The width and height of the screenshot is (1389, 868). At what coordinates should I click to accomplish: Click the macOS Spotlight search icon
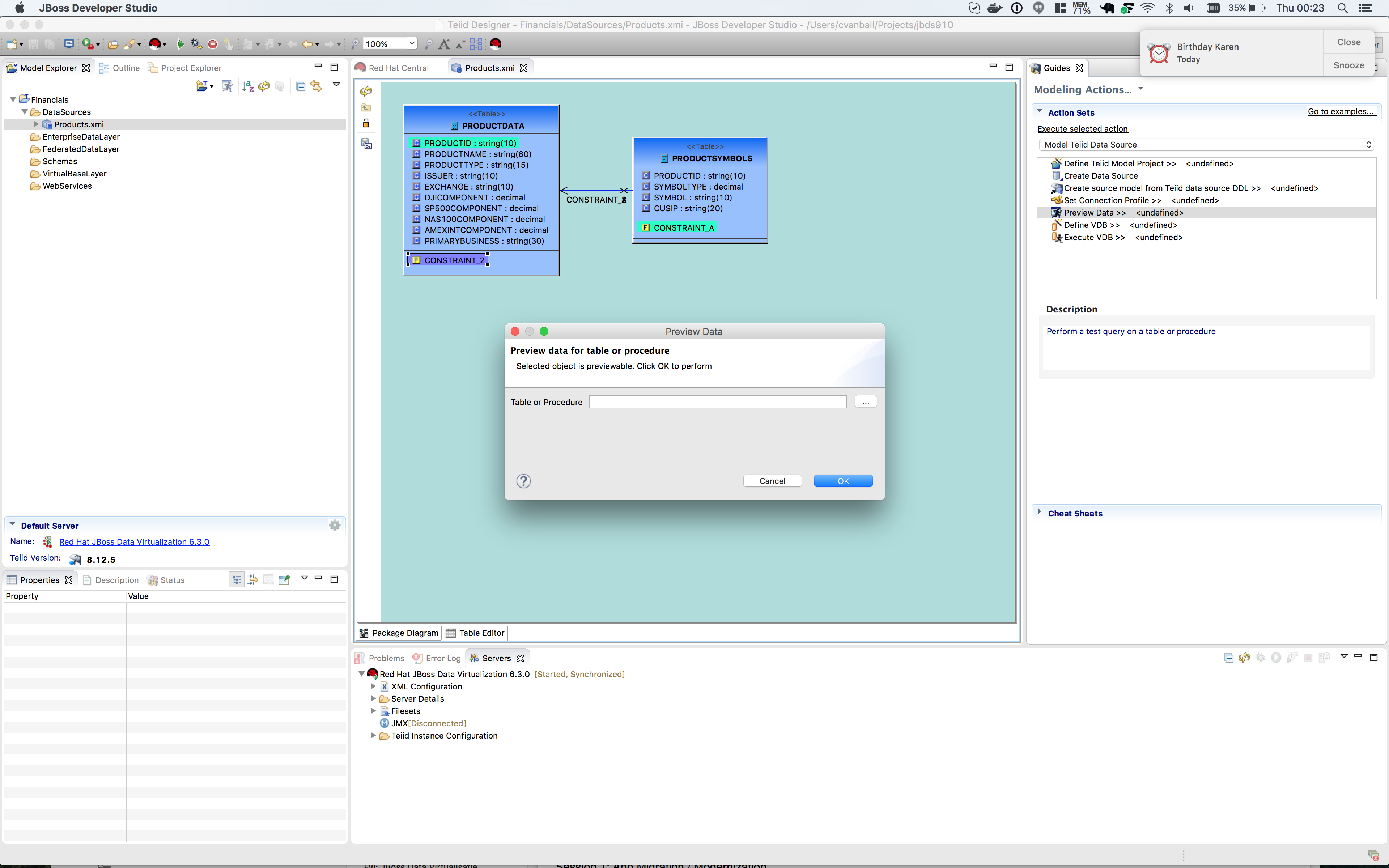tap(1342, 8)
